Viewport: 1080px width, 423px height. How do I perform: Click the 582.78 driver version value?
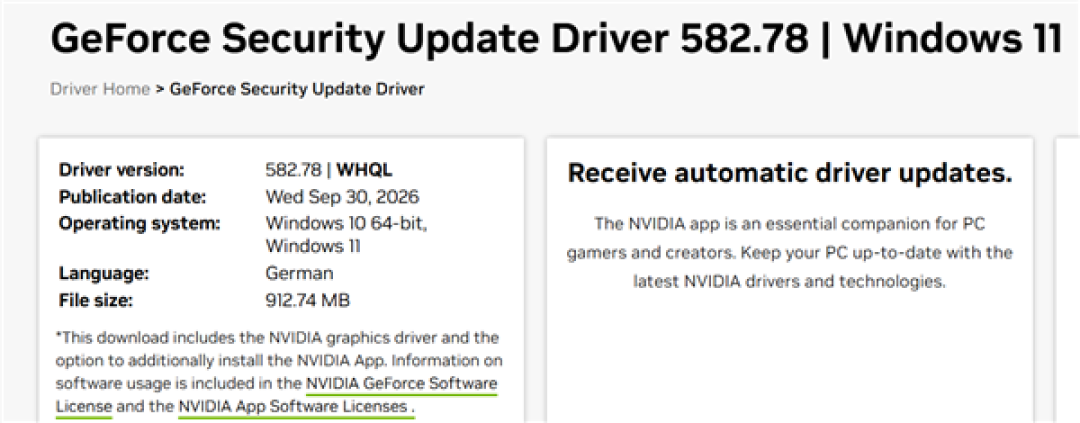(x=293, y=169)
